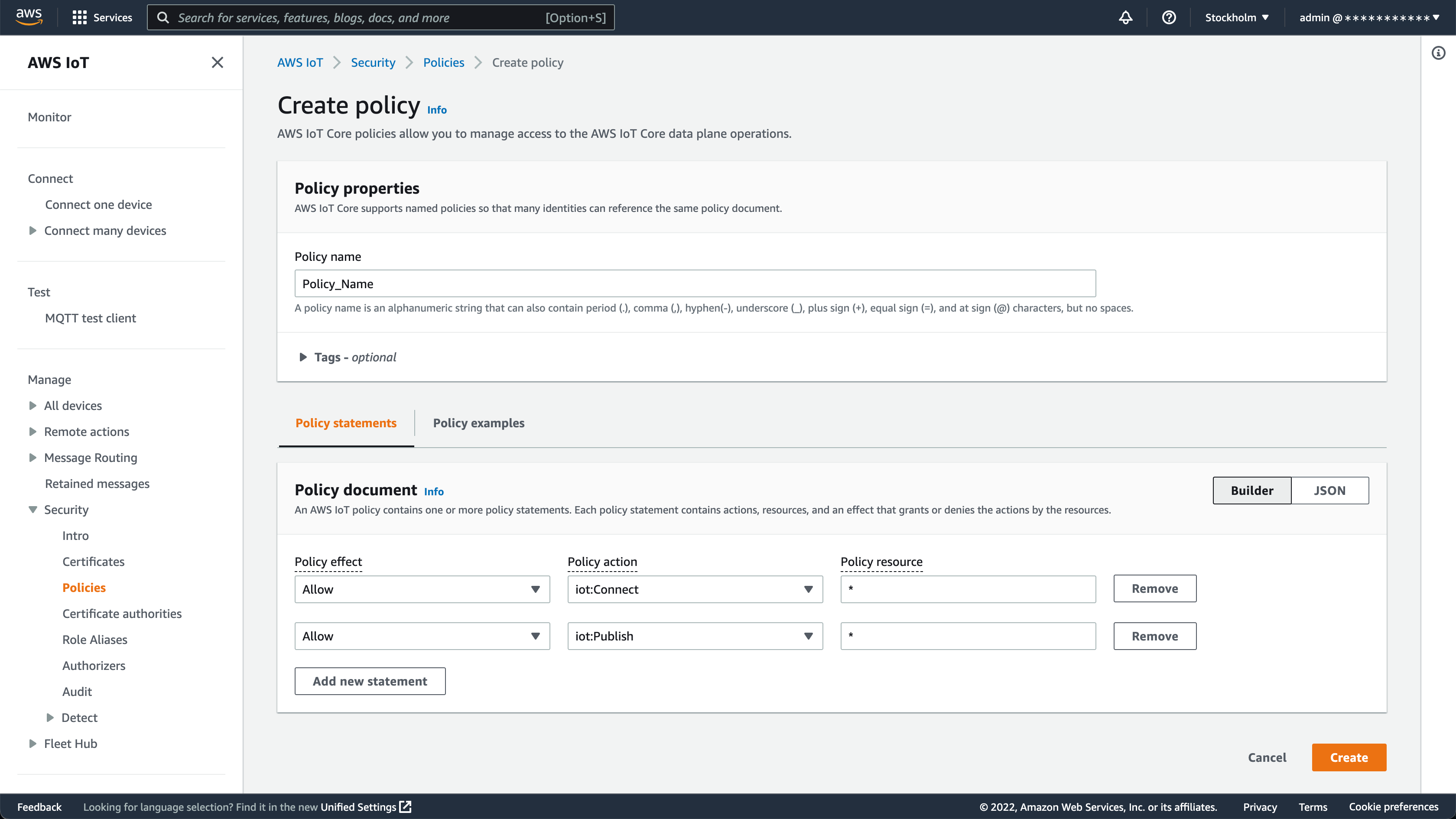
Task: Open Certificates in the sidebar
Action: [93, 561]
